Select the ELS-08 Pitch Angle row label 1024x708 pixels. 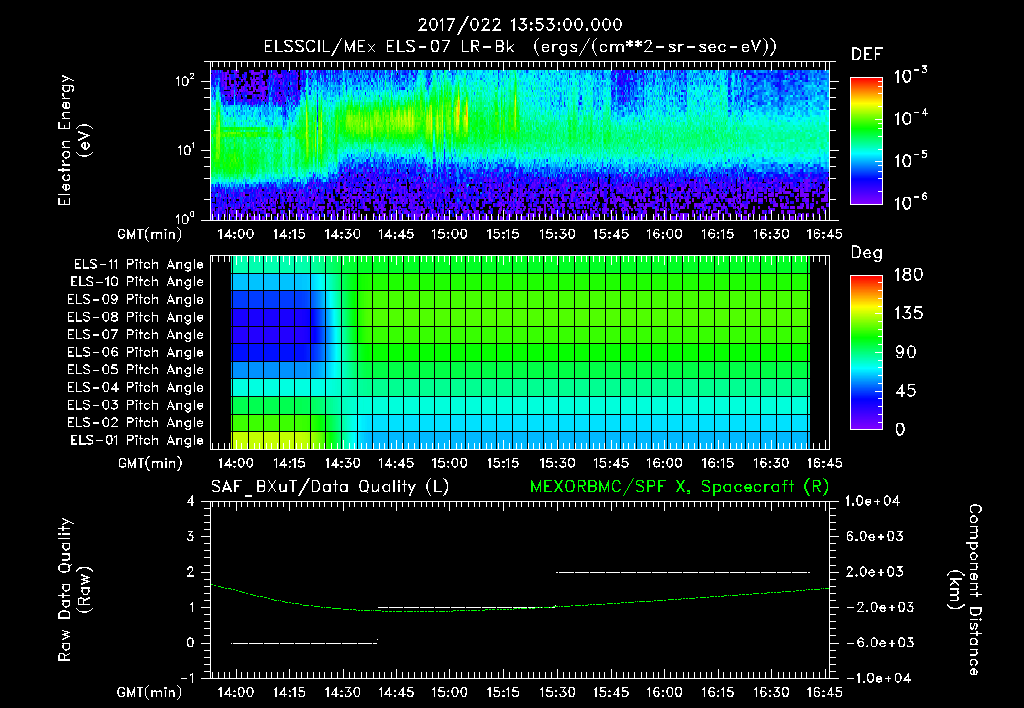(136, 317)
